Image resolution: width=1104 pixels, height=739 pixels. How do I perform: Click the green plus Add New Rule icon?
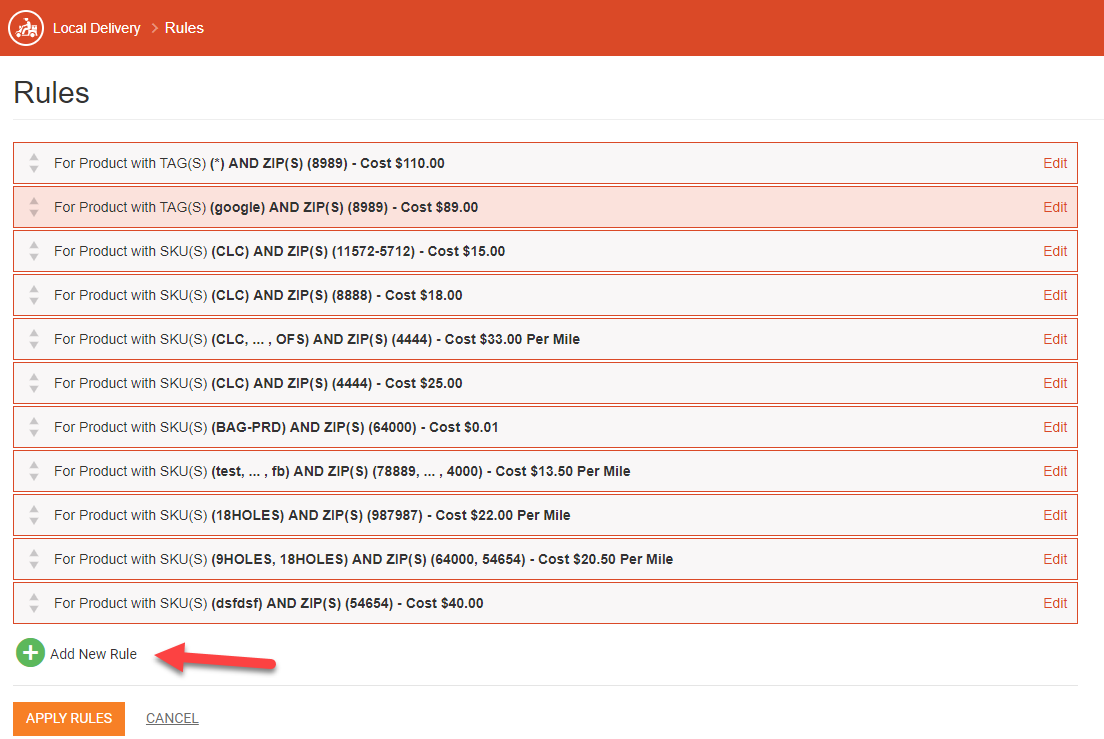pyautogui.click(x=30, y=653)
